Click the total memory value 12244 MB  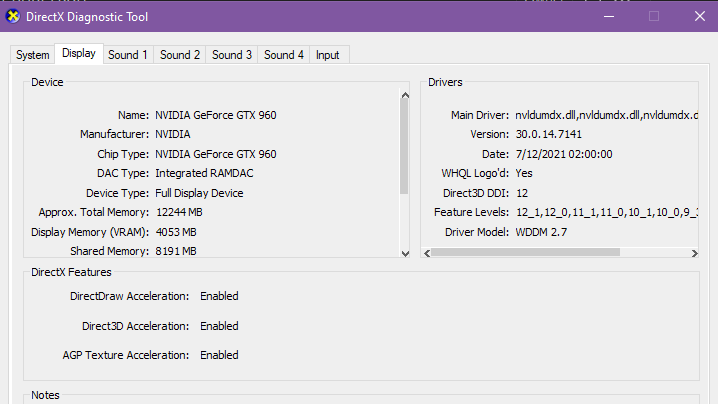pyautogui.click(x=179, y=212)
